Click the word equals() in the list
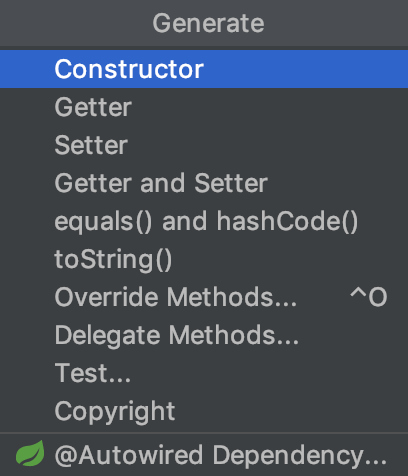Screen dimensions: 408x476 pyautogui.click(x=103, y=222)
